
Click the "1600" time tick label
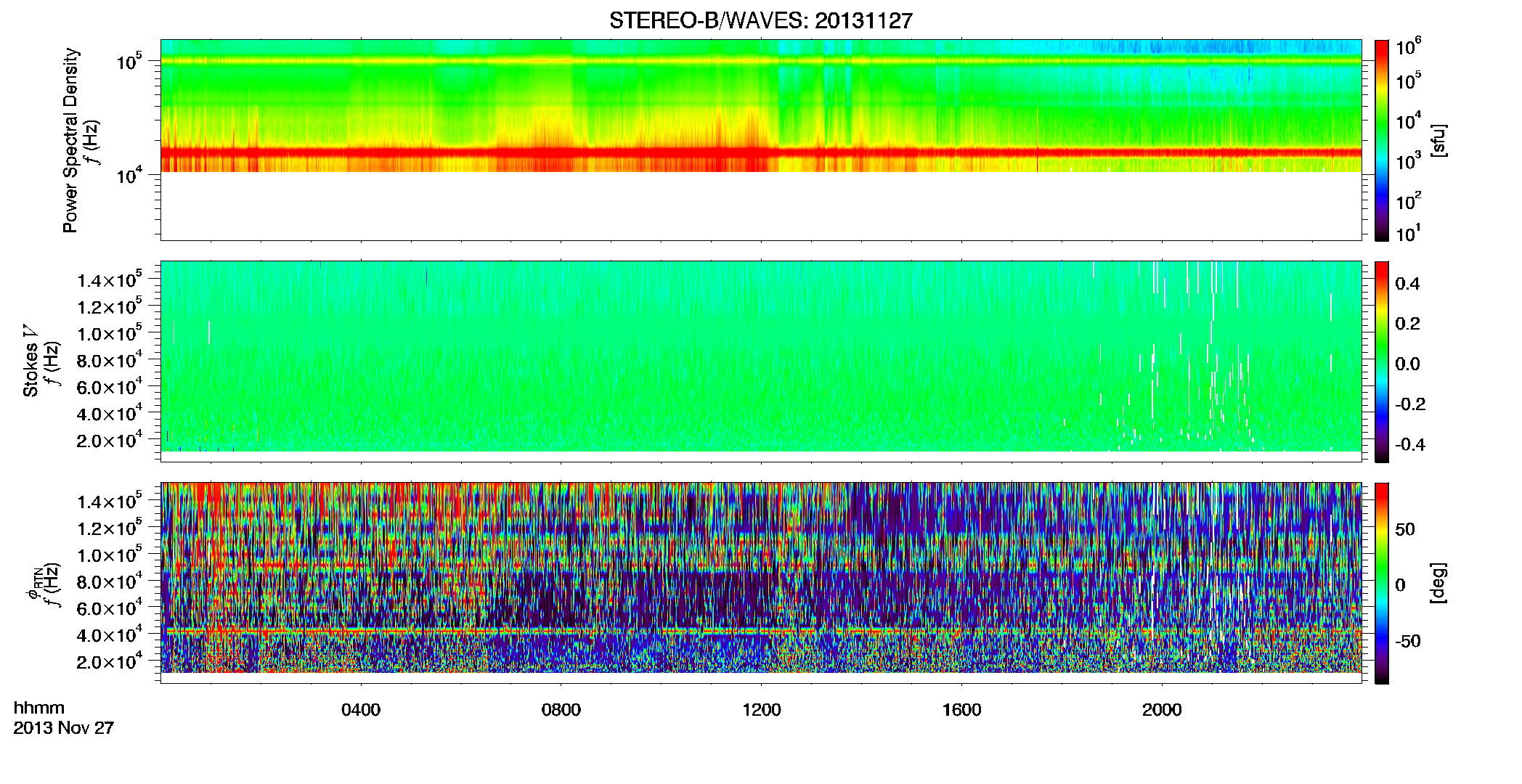coord(961,710)
